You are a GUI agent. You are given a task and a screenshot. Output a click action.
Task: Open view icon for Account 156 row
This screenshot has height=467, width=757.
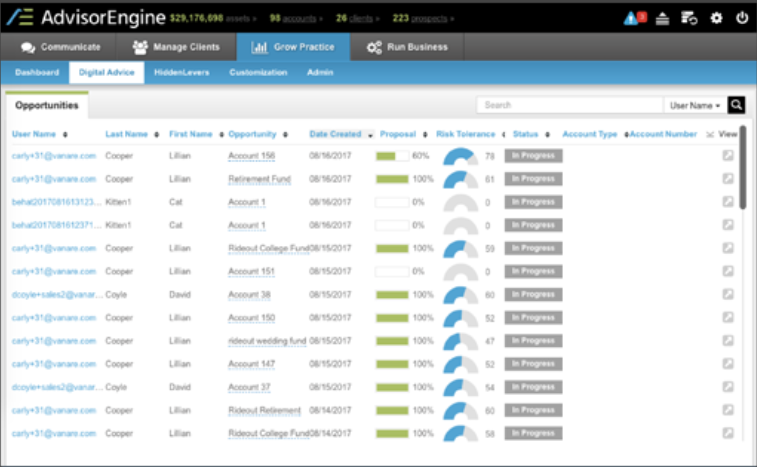728,155
